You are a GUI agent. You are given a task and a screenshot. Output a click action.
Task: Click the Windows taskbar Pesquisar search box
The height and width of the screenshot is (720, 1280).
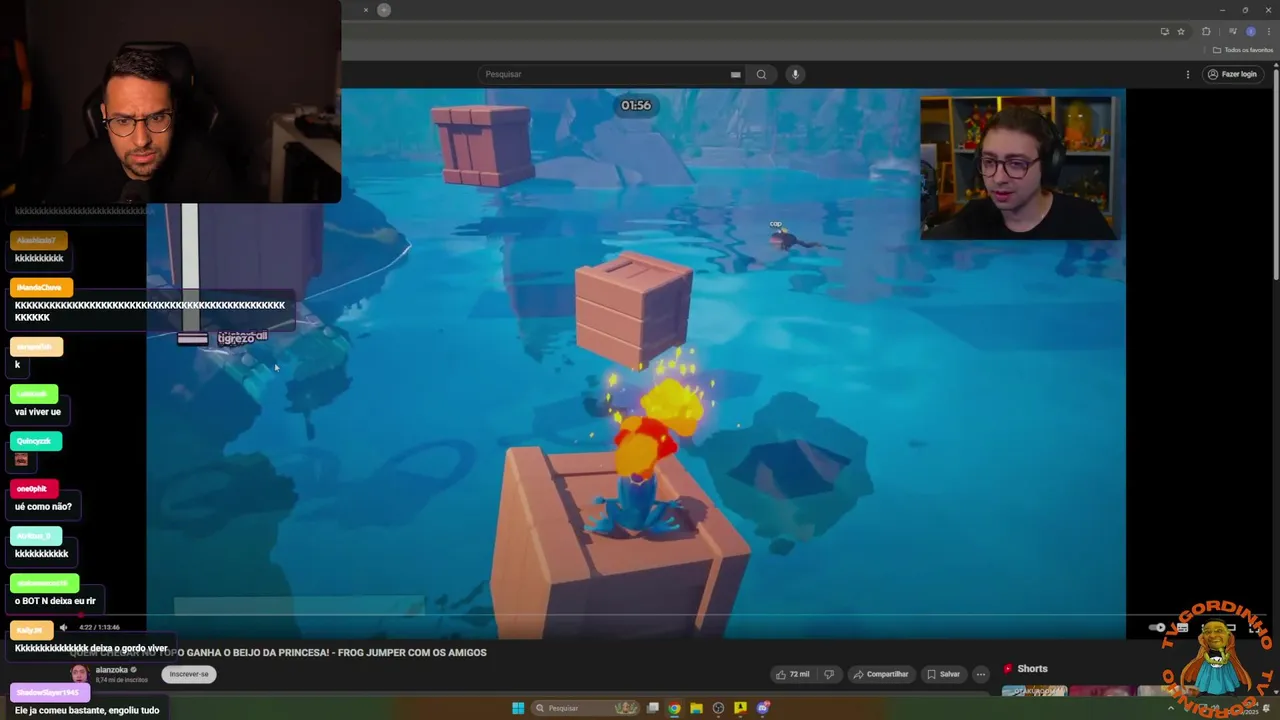pos(587,708)
